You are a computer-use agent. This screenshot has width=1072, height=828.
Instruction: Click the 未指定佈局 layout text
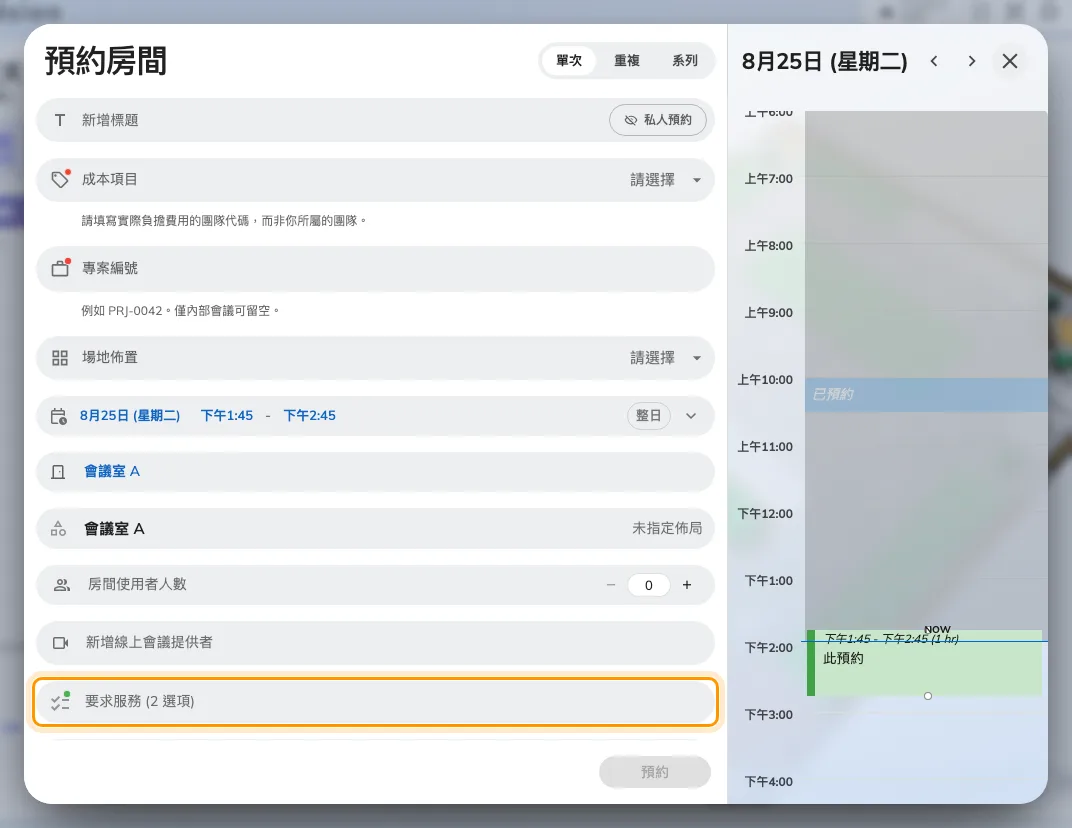point(667,529)
